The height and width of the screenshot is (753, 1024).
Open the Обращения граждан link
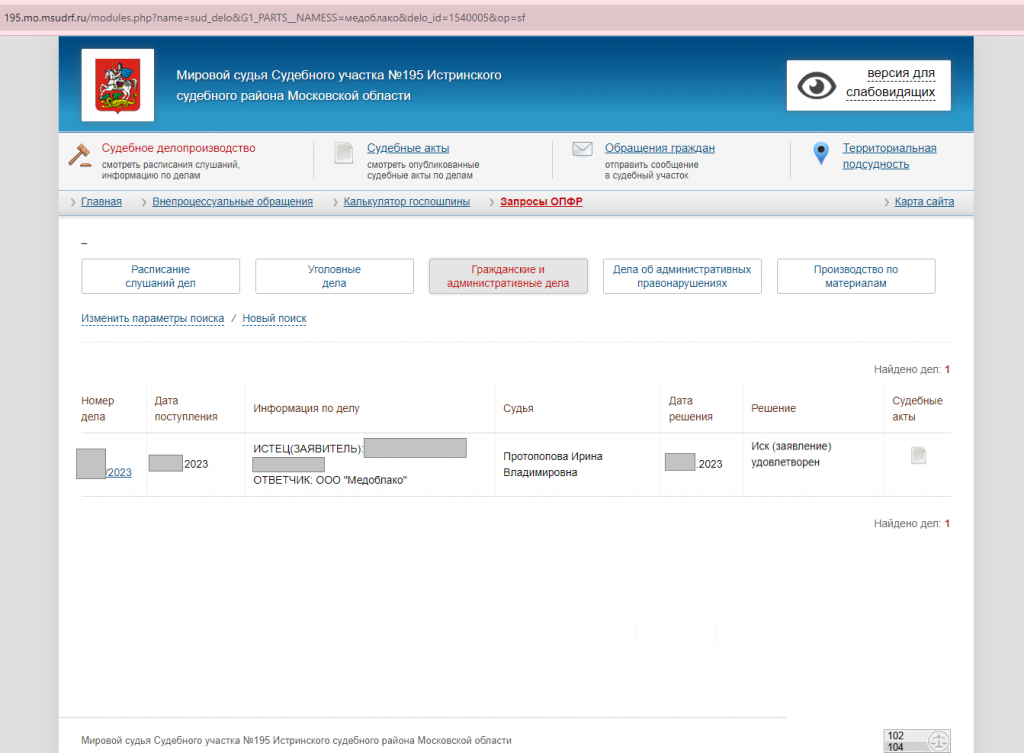pos(660,148)
